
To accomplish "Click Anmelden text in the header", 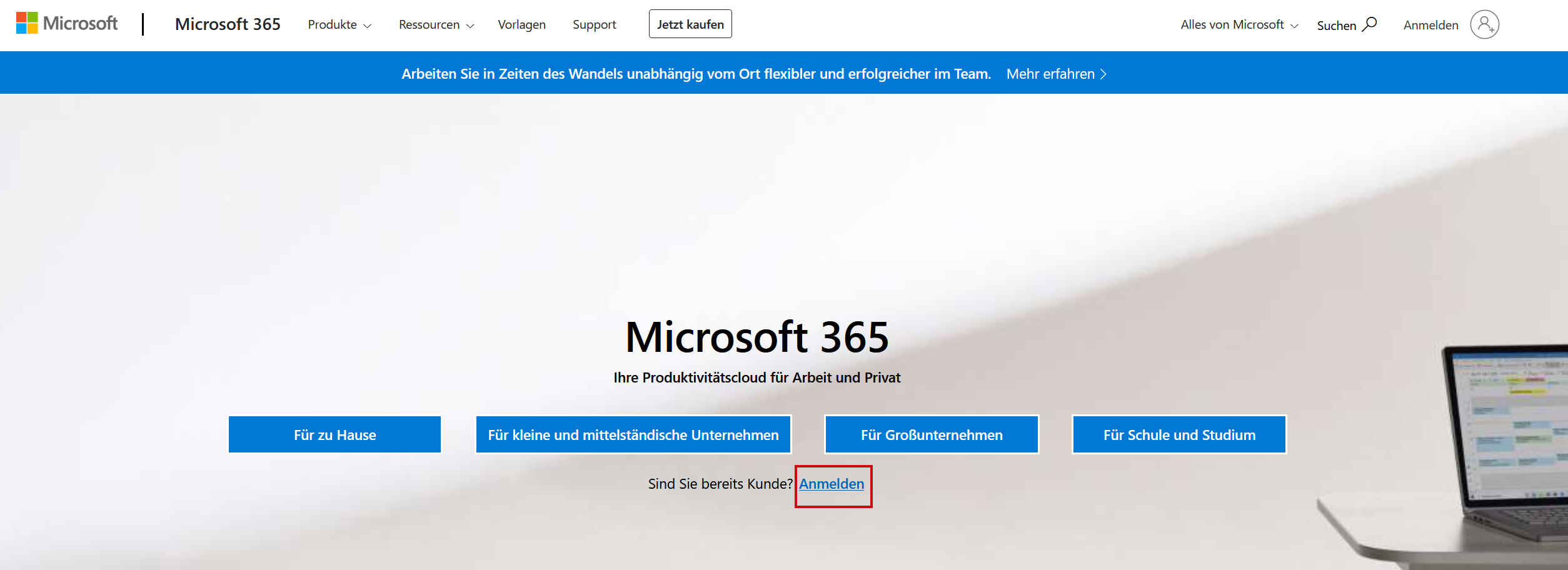I will pos(1430,25).
